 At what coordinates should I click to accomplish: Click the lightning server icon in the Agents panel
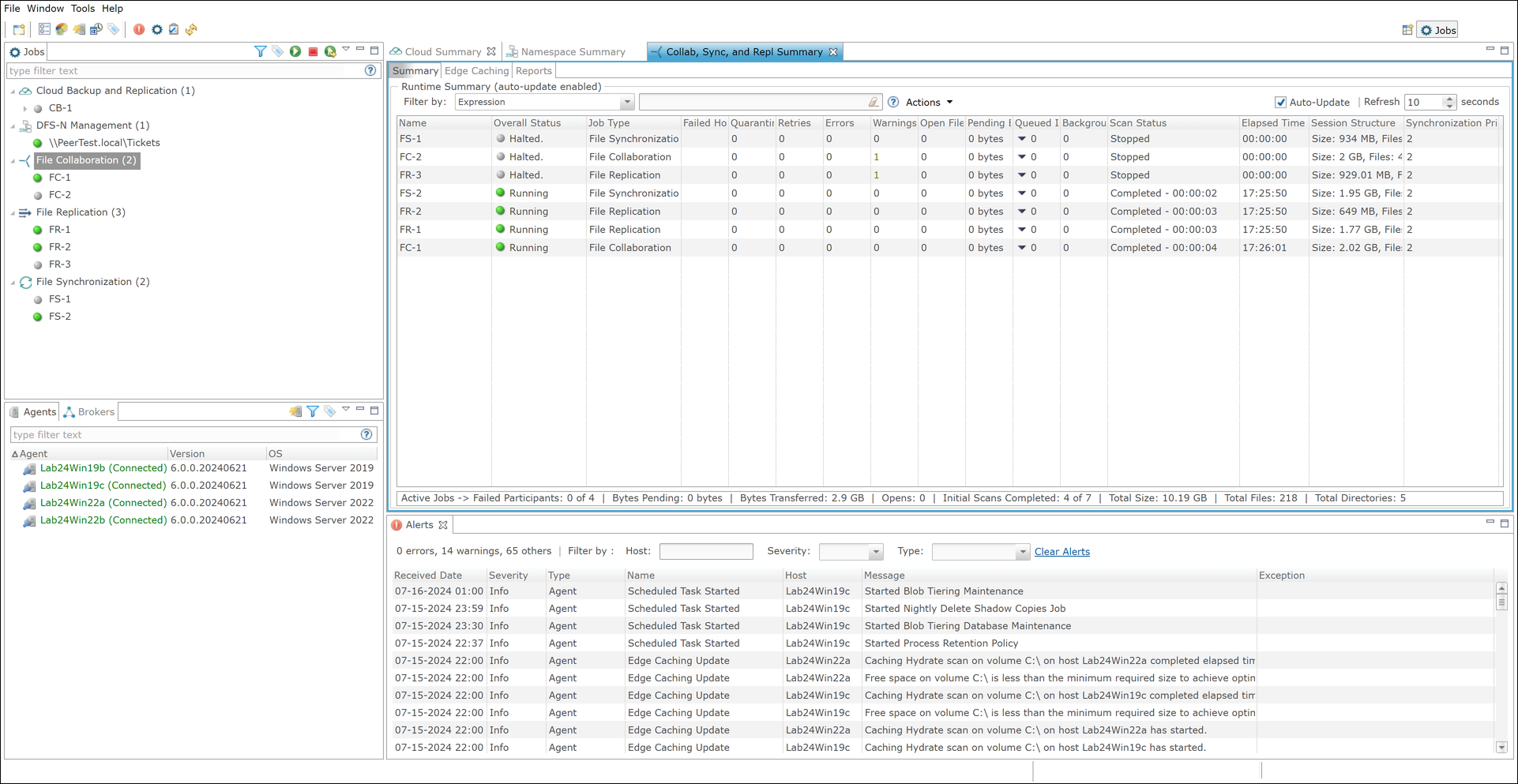(x=295, y=411)
